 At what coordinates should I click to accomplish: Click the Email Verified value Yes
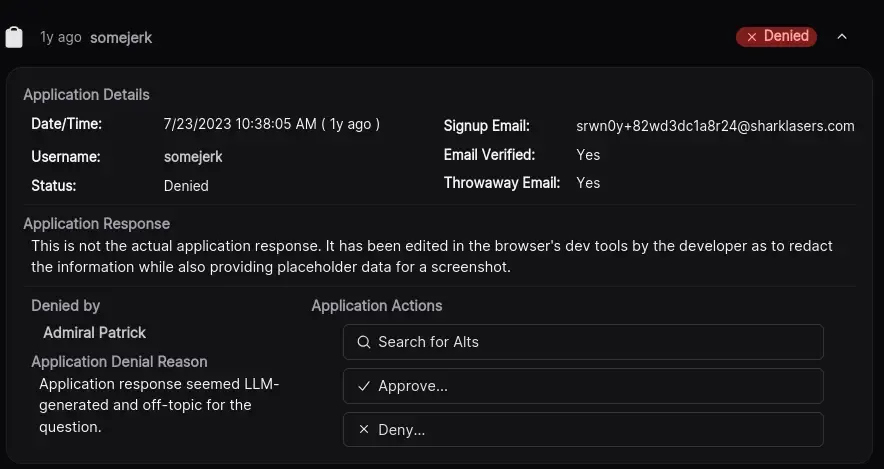(x=588, y=155)
